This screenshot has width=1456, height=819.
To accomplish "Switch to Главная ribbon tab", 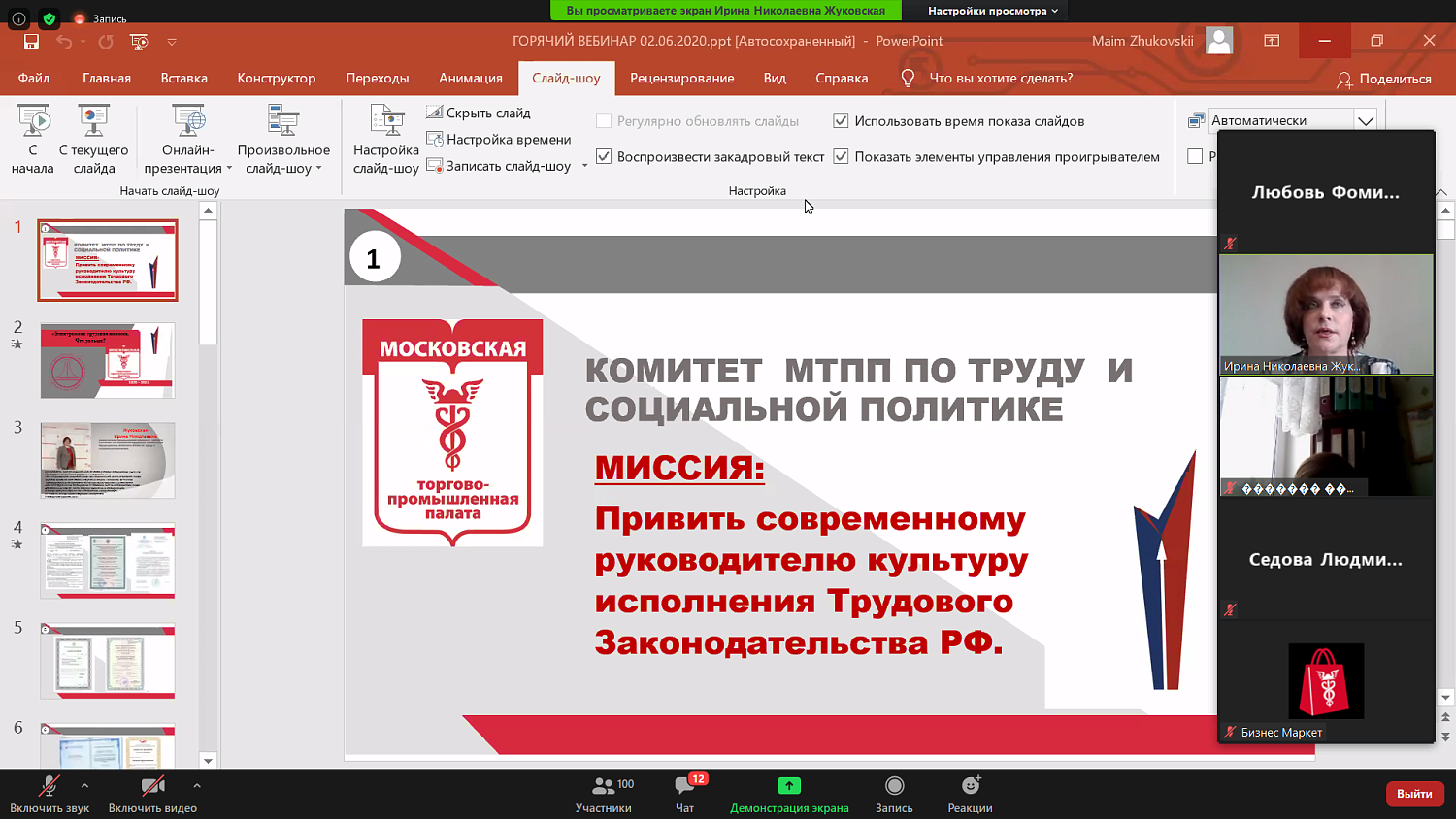I will [107, 78].
